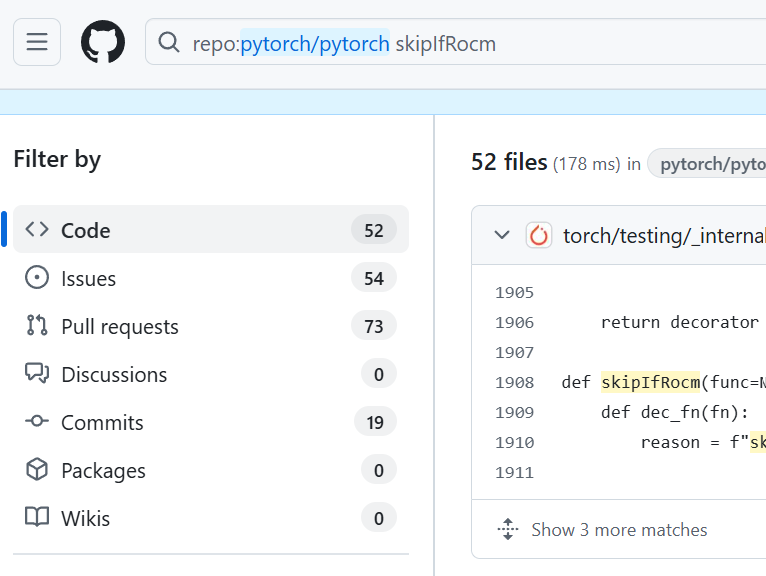Click the Discussions speech bubbles icon
The width and height of the screenshot is (766, 576).
pos(37,373)
